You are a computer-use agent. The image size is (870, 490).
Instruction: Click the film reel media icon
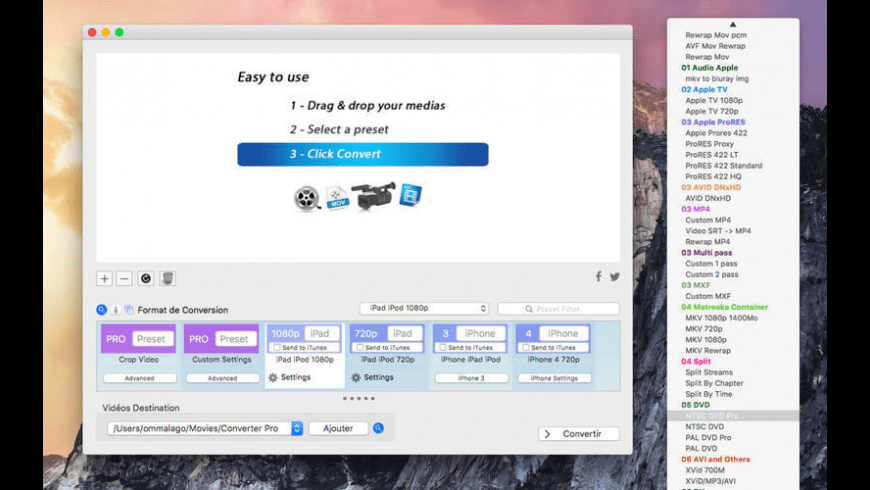pyautogui.click(x=307, y=198)
